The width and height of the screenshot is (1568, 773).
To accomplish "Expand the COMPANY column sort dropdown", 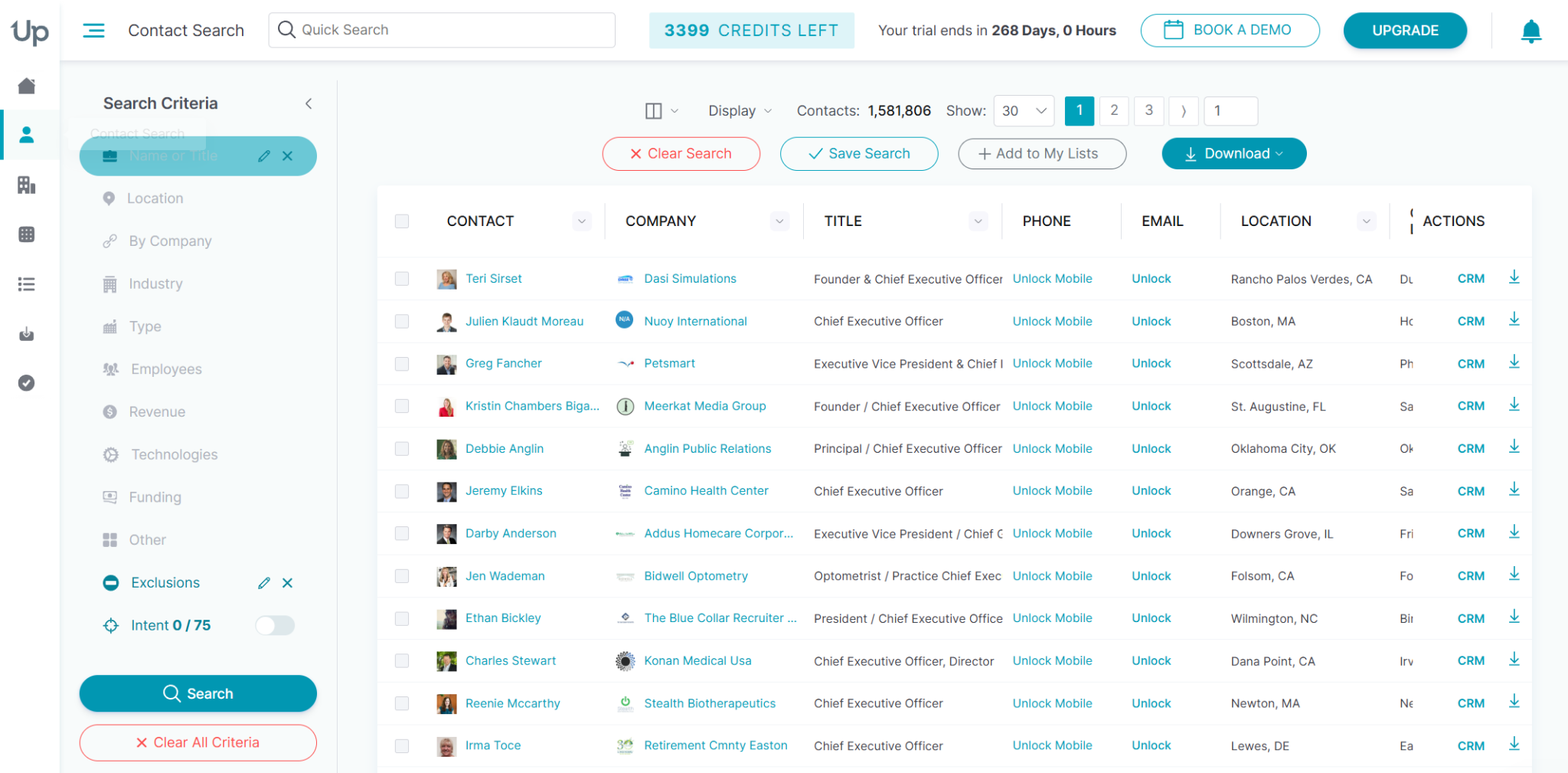I will coord(779,221).
